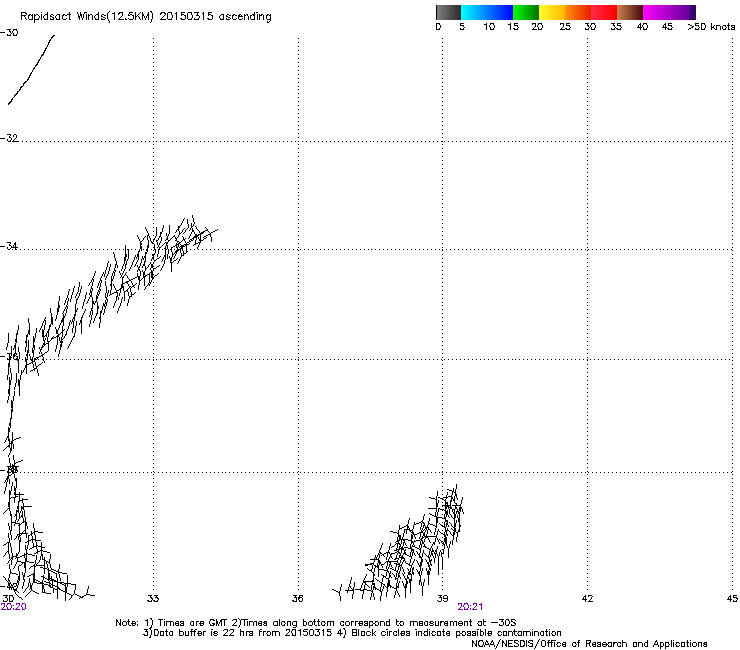Screen dimensions: 740x650
Task: Click the yellow 20-25 knots color band
Action: [552, 12]
